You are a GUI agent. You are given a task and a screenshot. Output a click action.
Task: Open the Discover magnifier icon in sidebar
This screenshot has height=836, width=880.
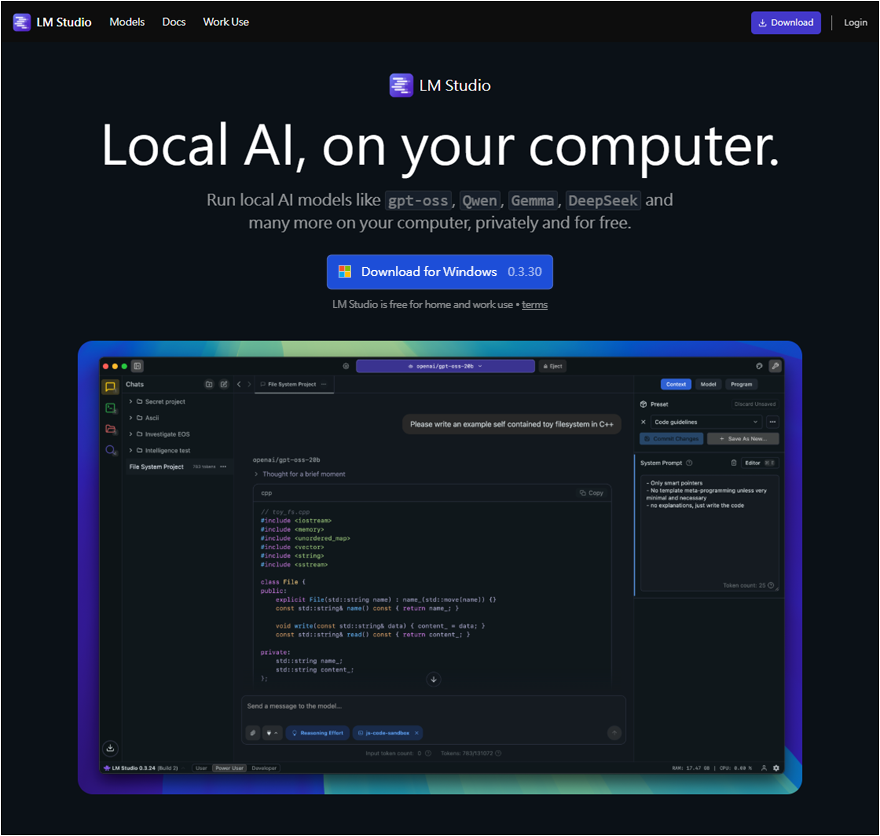tap(110, 451)
